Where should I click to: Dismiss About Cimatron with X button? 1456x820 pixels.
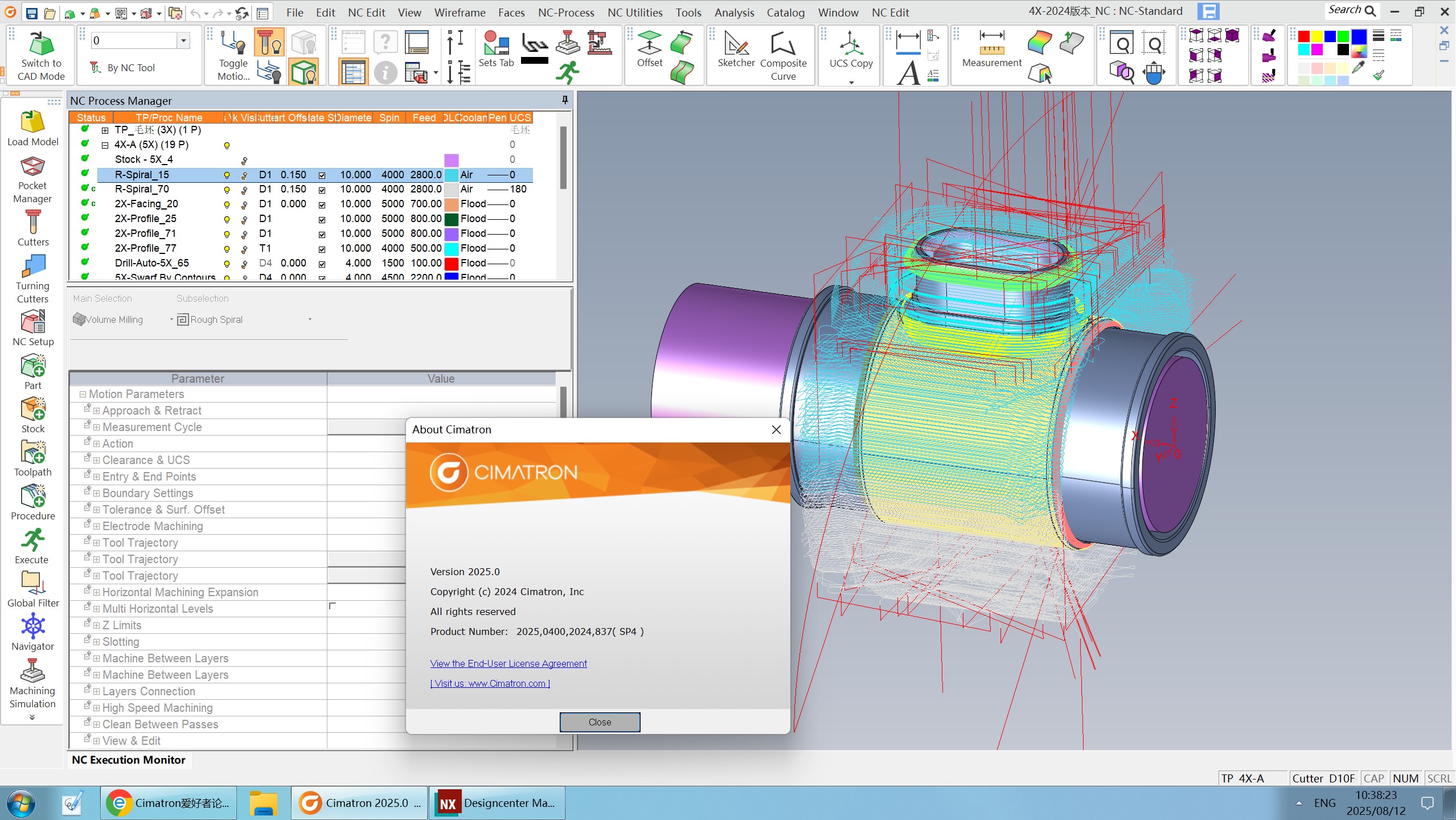[x=776, y=429]
